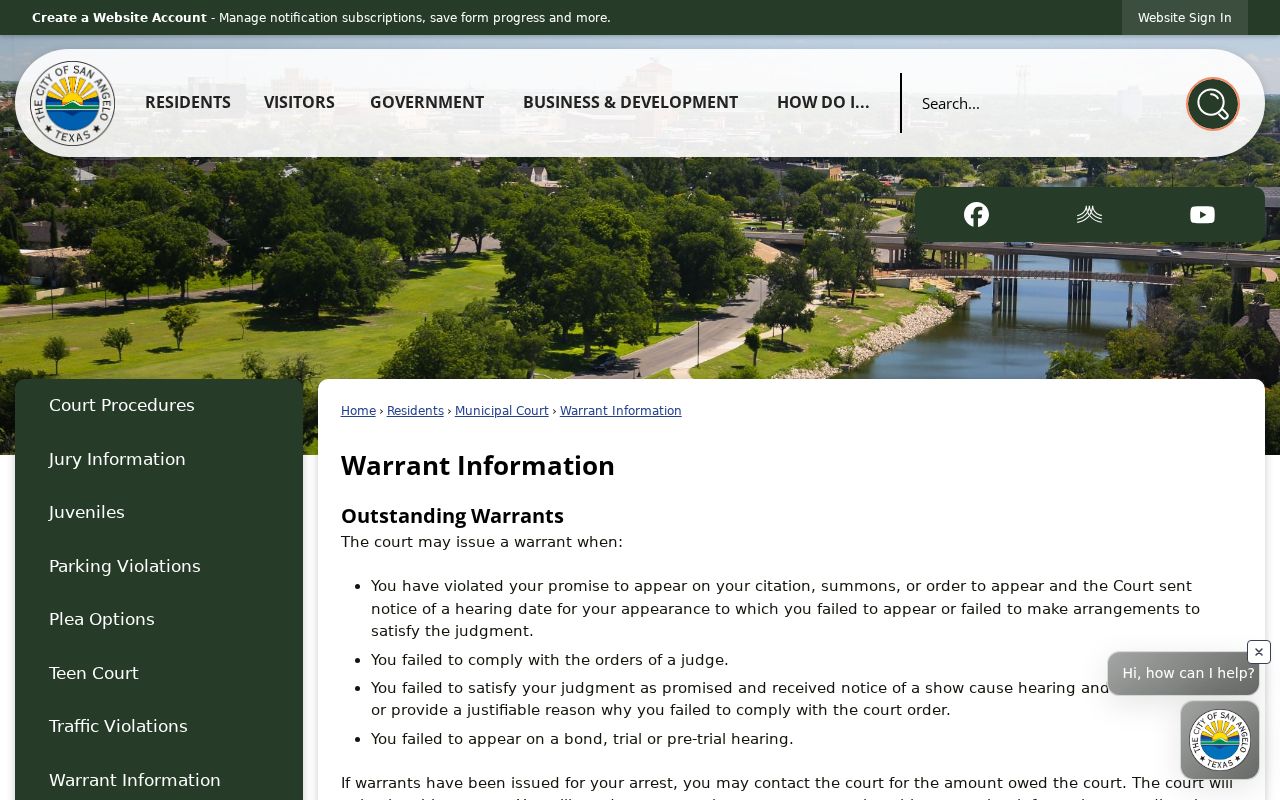1280x800 pixels.
Task: Close the chat help bubble
Action: tap(1259, 652)
